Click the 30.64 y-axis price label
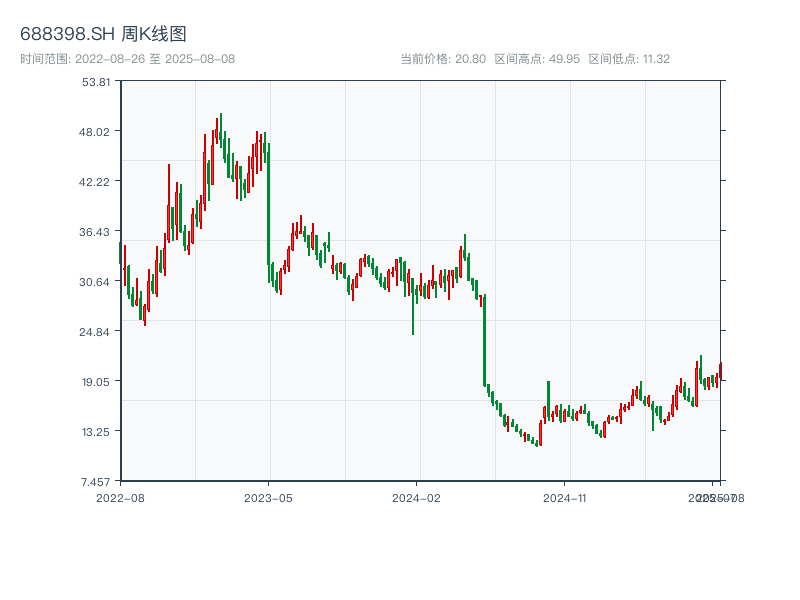This screenshot has width=800, height=600. coord(97,282)
